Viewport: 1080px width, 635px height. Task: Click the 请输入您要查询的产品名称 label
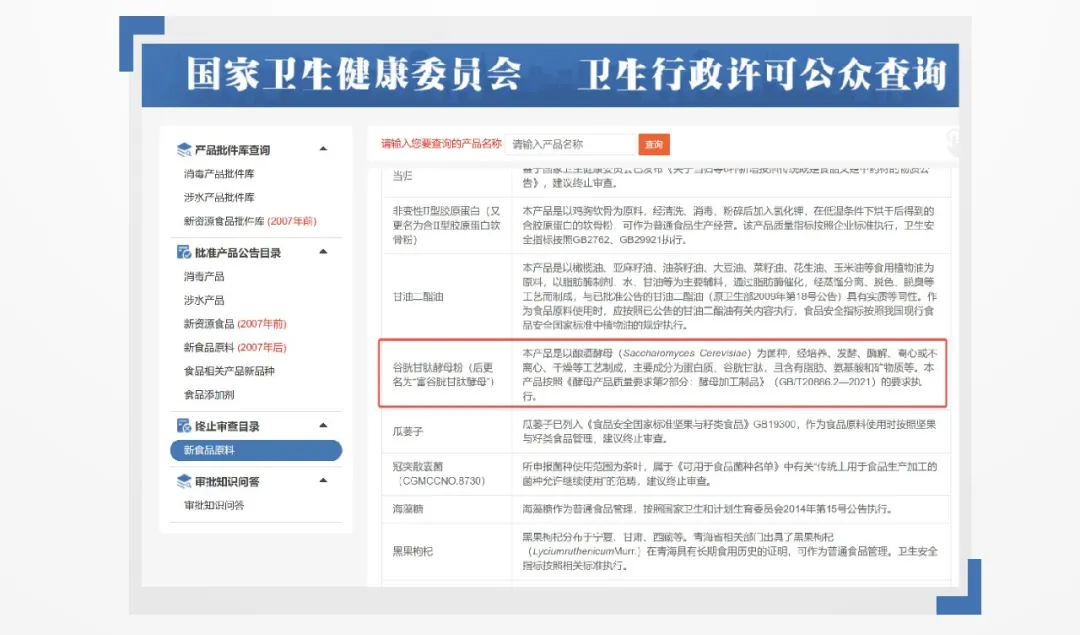pyautogui.click(x=442, y=143)
